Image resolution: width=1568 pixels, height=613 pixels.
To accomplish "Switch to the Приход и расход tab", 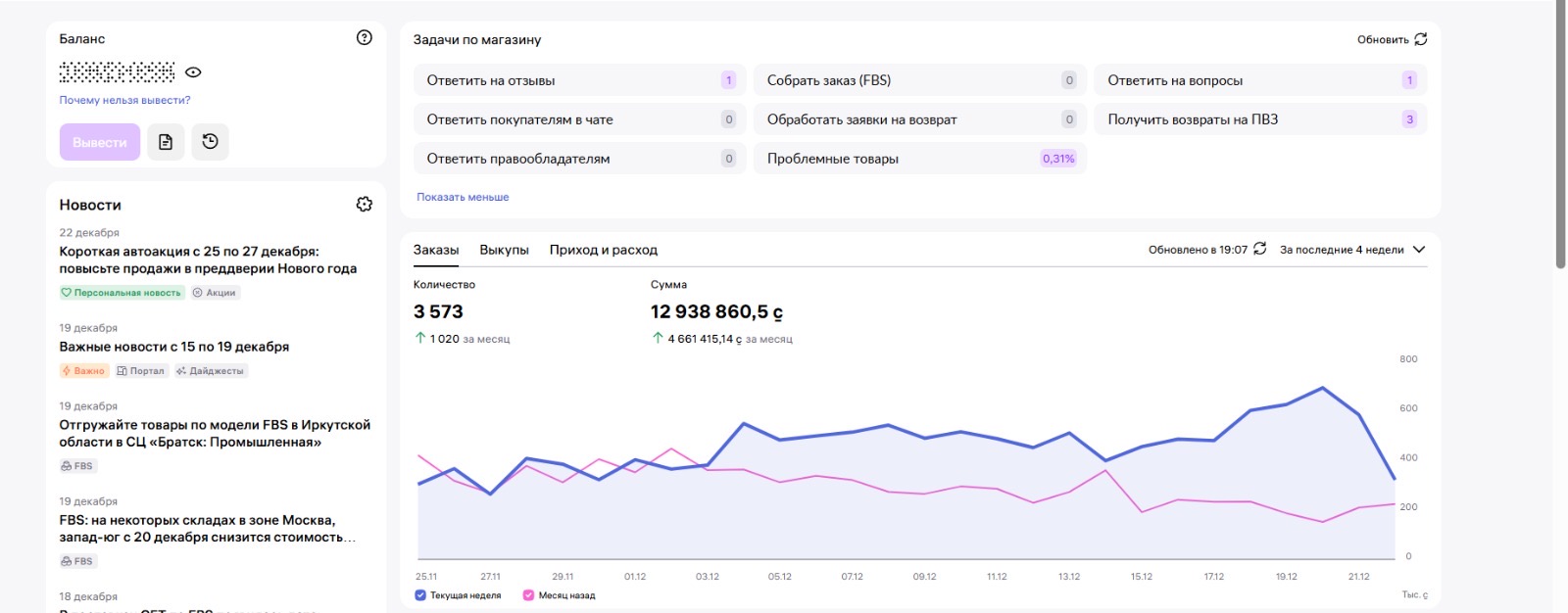I will [x=603, y=250].
